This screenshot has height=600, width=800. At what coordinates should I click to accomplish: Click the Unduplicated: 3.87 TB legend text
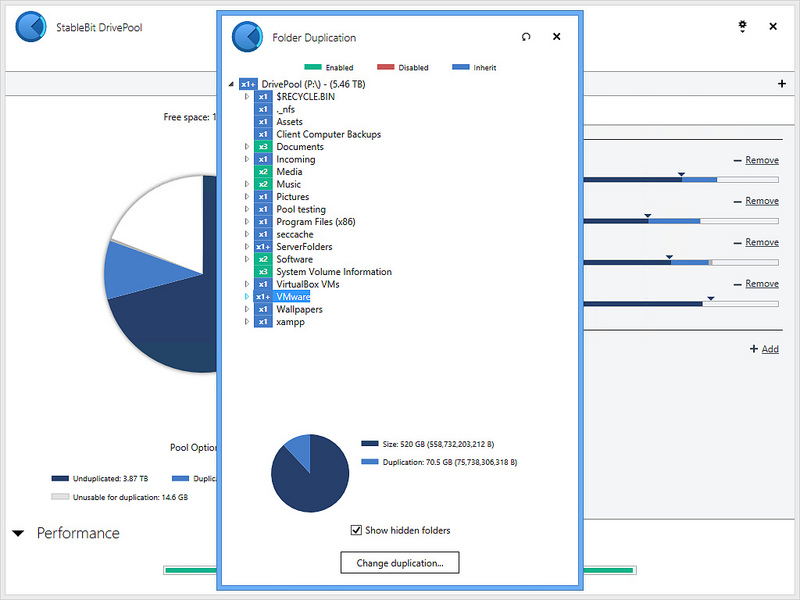pyautogui.click(x=110, y=479)
